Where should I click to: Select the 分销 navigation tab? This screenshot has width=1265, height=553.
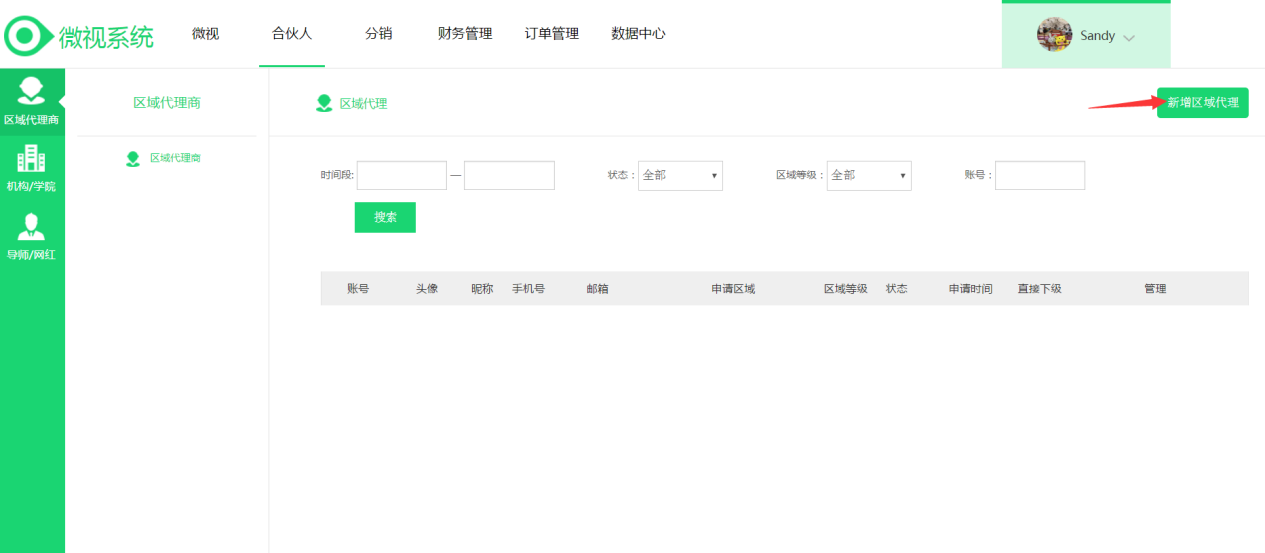pos(378,34)
